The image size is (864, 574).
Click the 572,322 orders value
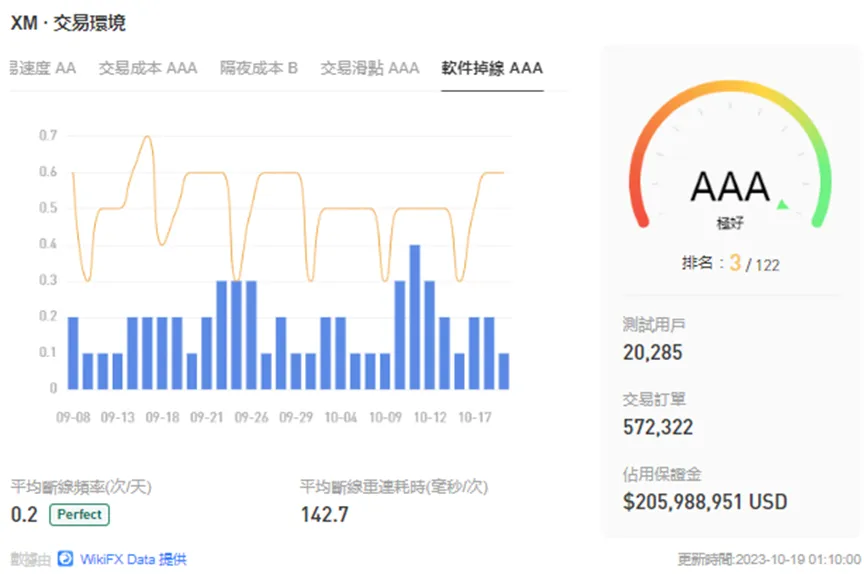point(658,427)
